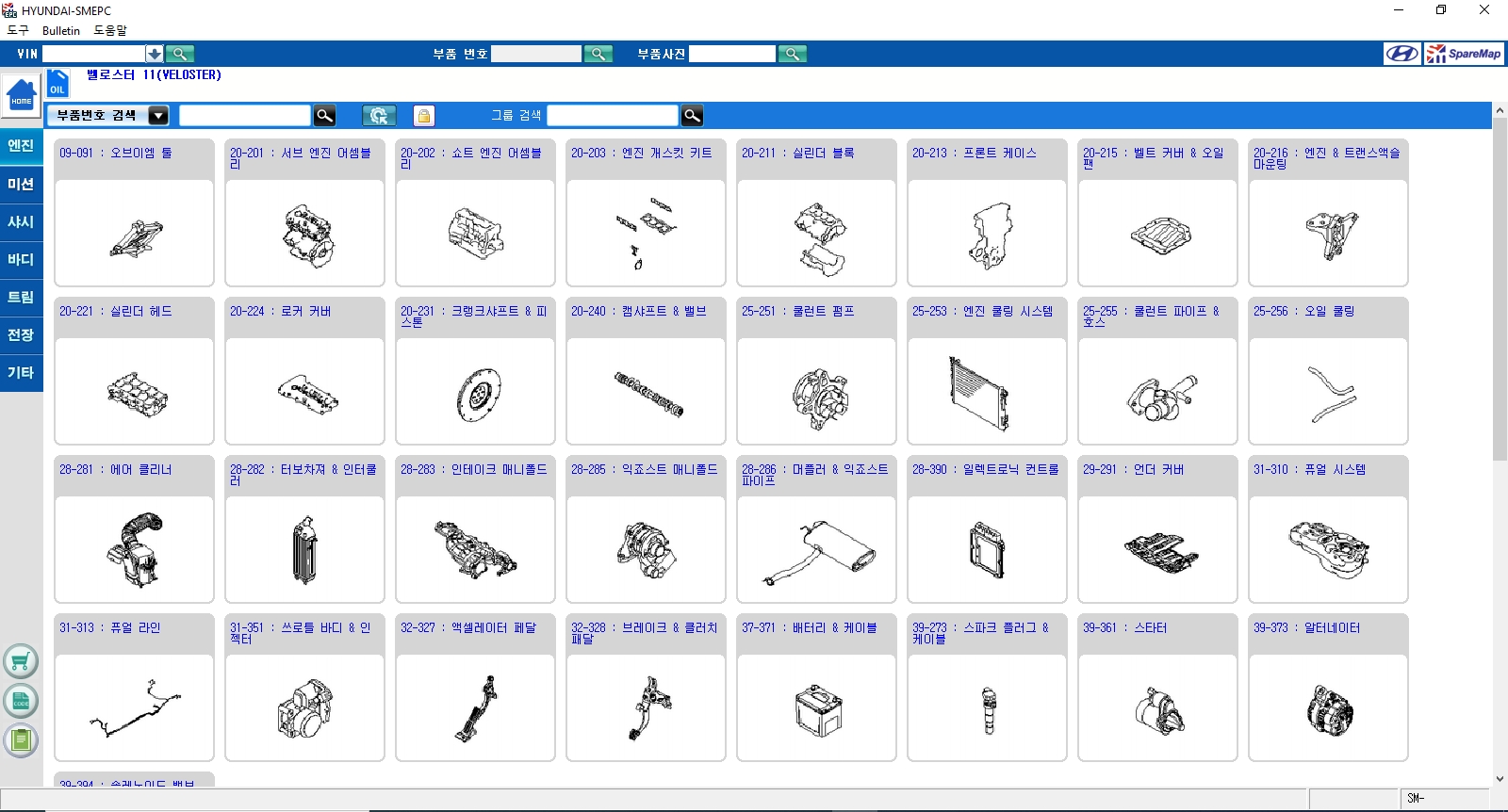
Task: Focus the 그룹 검색 input field
Action: pyautogui.click(x=613, y=116)
